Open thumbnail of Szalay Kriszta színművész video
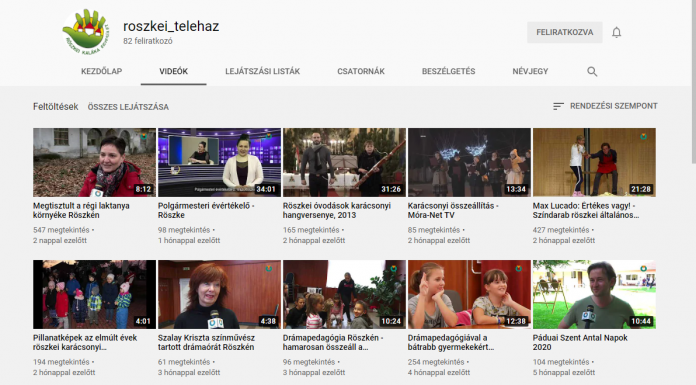 (x=219, y=294)
